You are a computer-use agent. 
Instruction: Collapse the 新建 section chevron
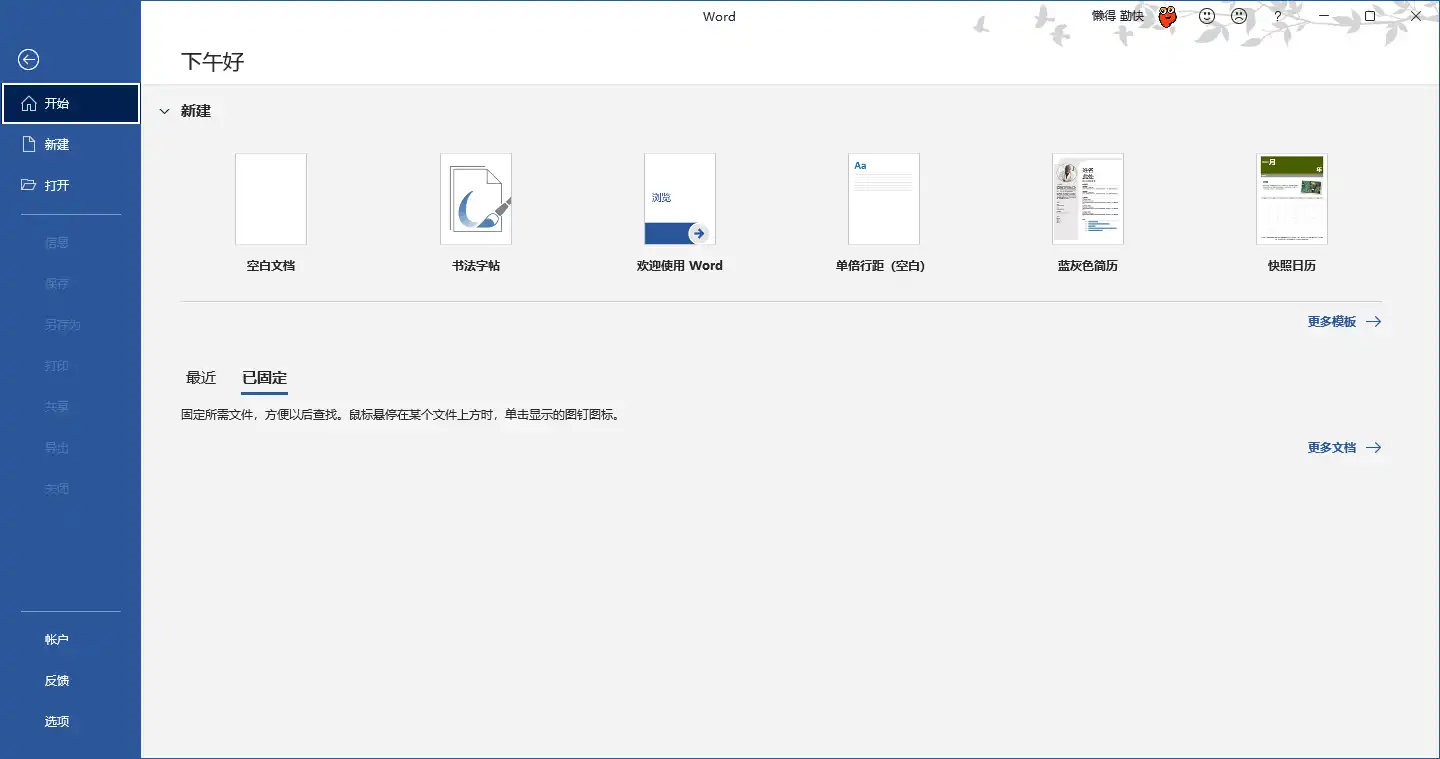pos(164,111)
